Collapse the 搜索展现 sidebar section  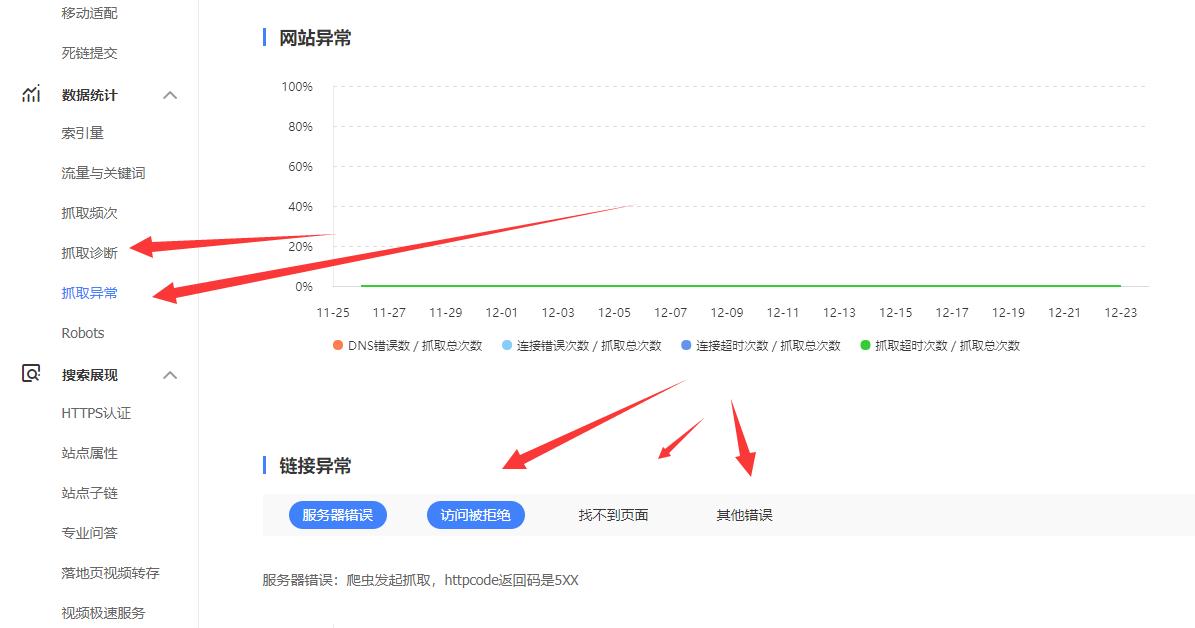click(169, 375)
